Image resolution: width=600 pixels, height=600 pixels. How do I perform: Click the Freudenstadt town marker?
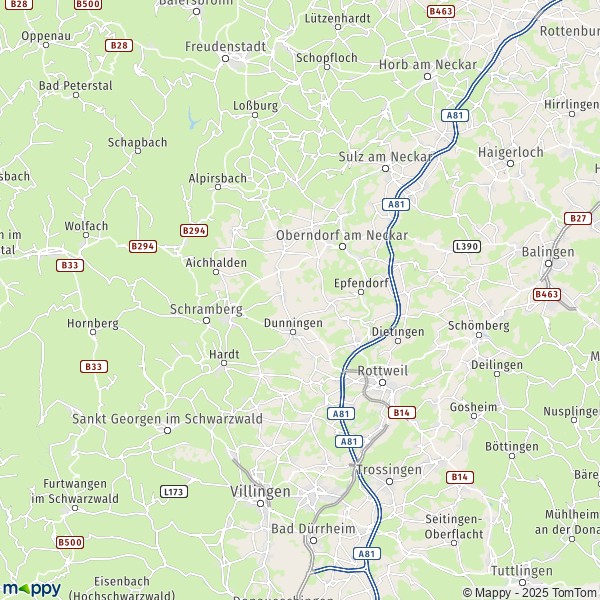click(x=225, y=59)
